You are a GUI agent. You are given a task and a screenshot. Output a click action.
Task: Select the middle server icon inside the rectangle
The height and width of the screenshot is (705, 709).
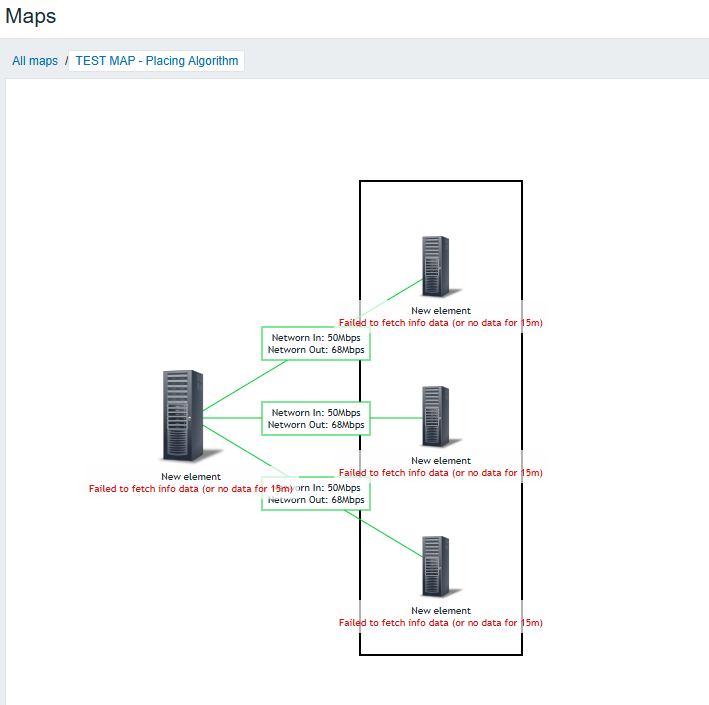point(435,416)
